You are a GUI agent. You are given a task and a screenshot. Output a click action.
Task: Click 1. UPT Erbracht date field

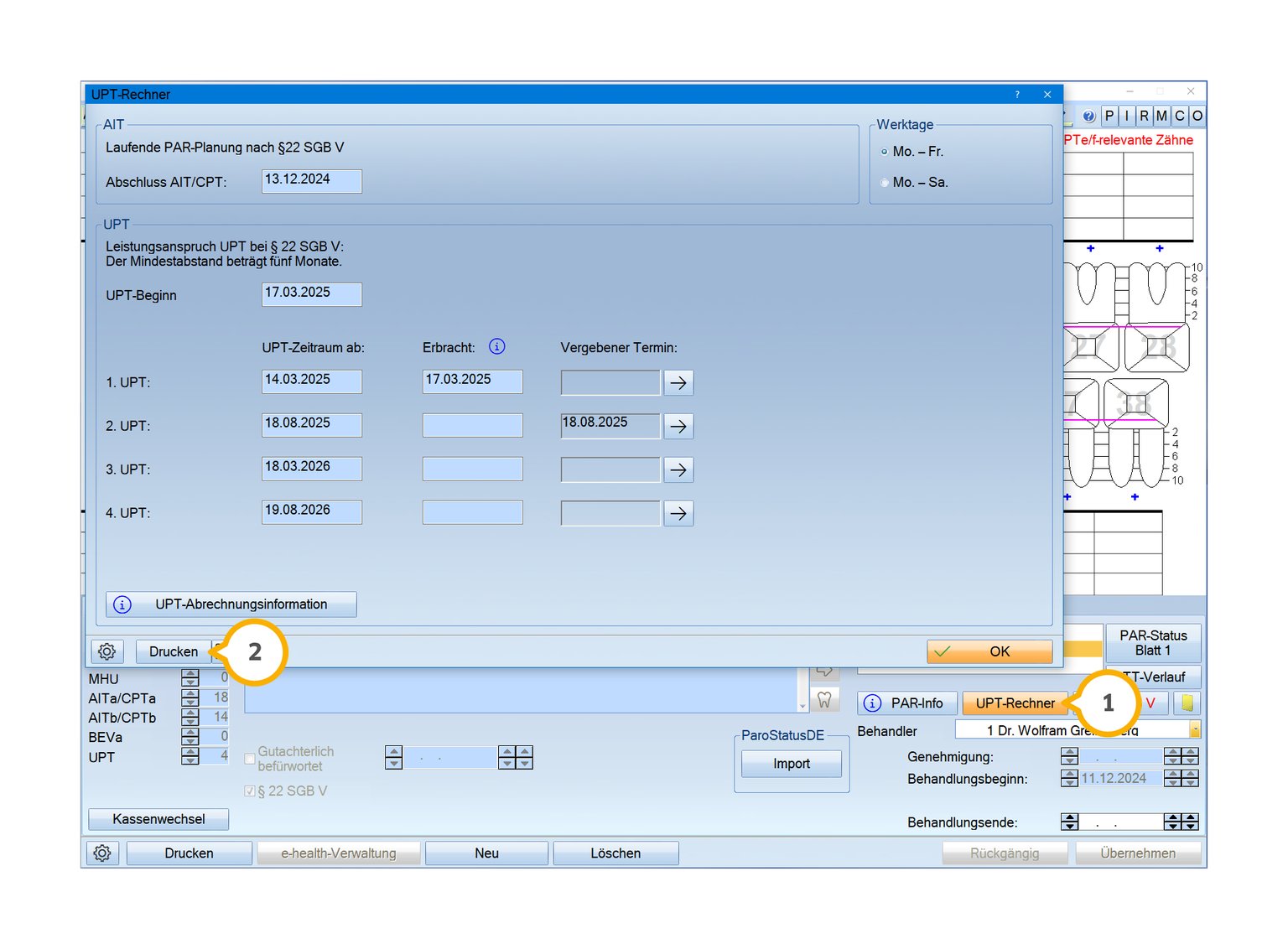point(473,381)
